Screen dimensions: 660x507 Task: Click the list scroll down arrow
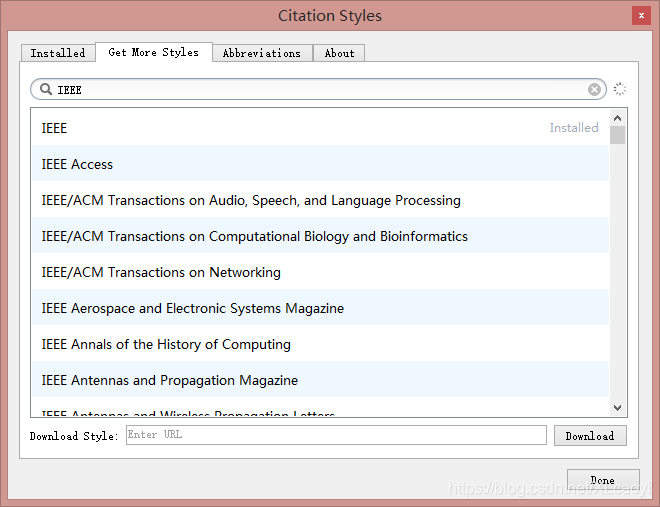tap(617, 407)
